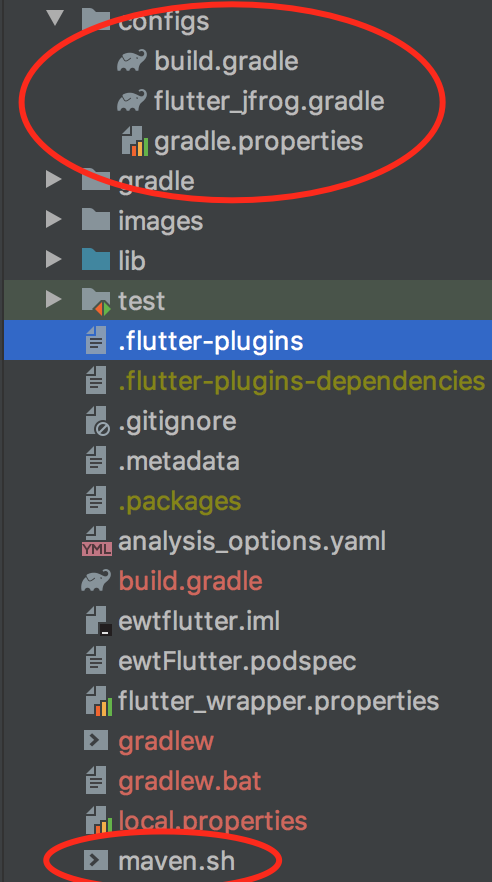Screen dimensions: 492x882
Task: Expand the gradle folder
Action: [x=54, y=180]
